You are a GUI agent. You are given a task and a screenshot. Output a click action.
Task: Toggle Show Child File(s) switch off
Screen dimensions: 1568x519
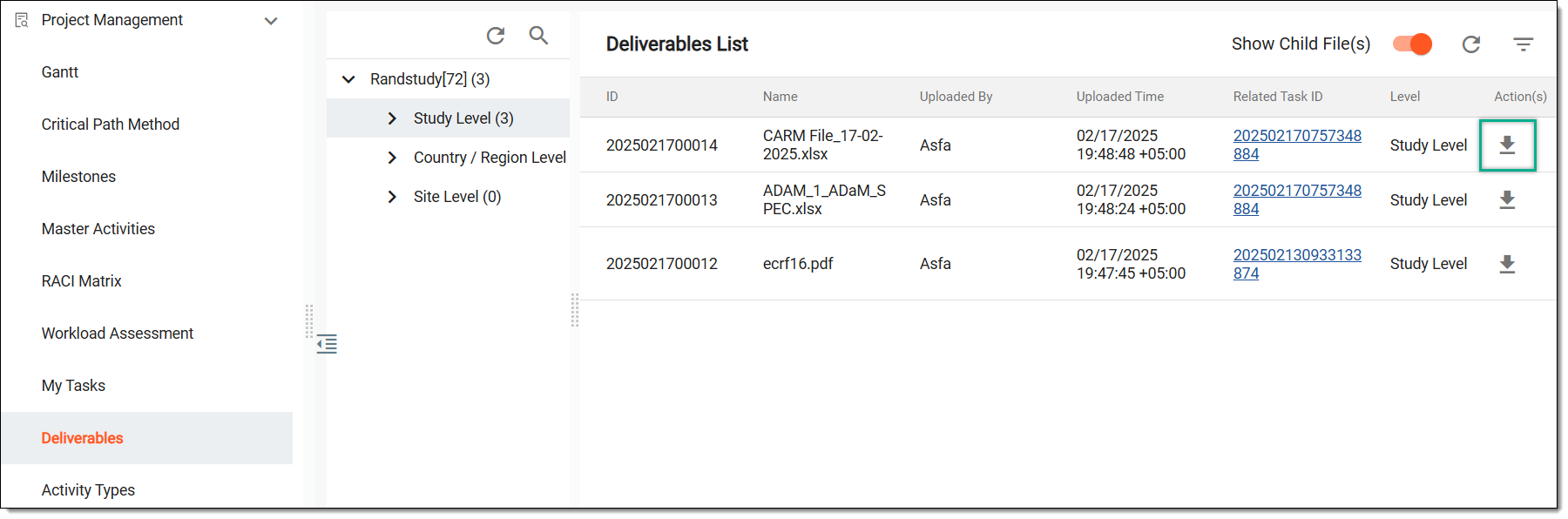pos(1412,44)
